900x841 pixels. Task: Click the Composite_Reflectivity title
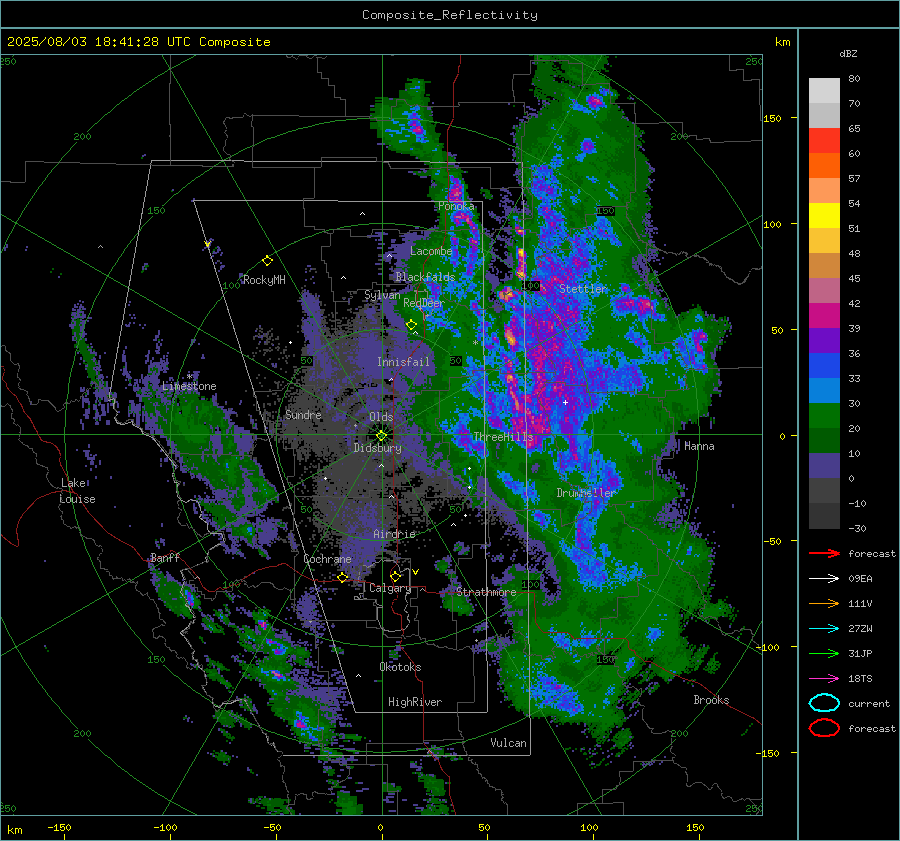450,15
